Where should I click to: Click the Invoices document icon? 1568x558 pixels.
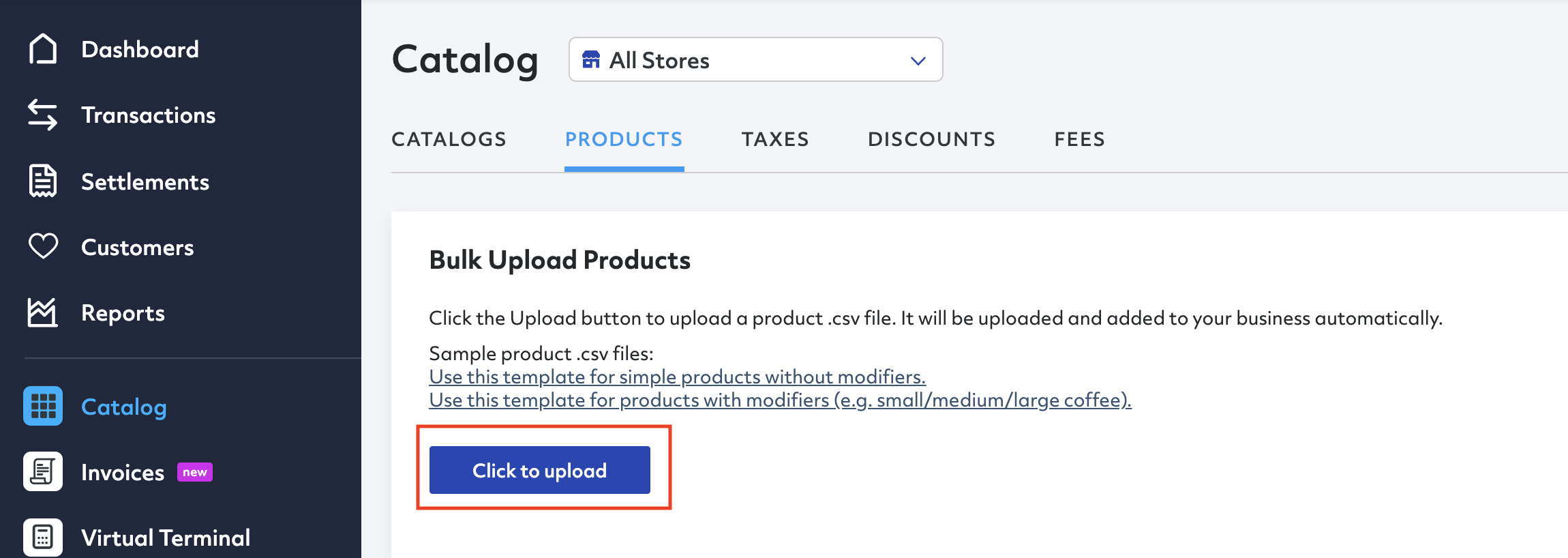pyautogui.click(x=43, y=471)
